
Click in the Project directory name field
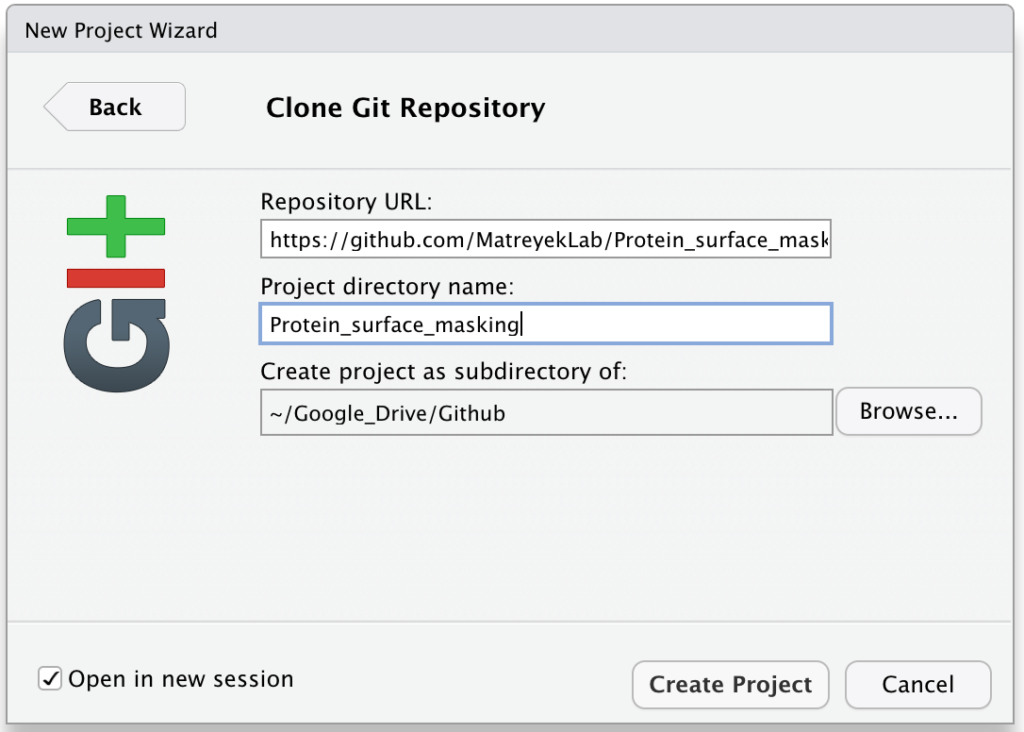546,324
